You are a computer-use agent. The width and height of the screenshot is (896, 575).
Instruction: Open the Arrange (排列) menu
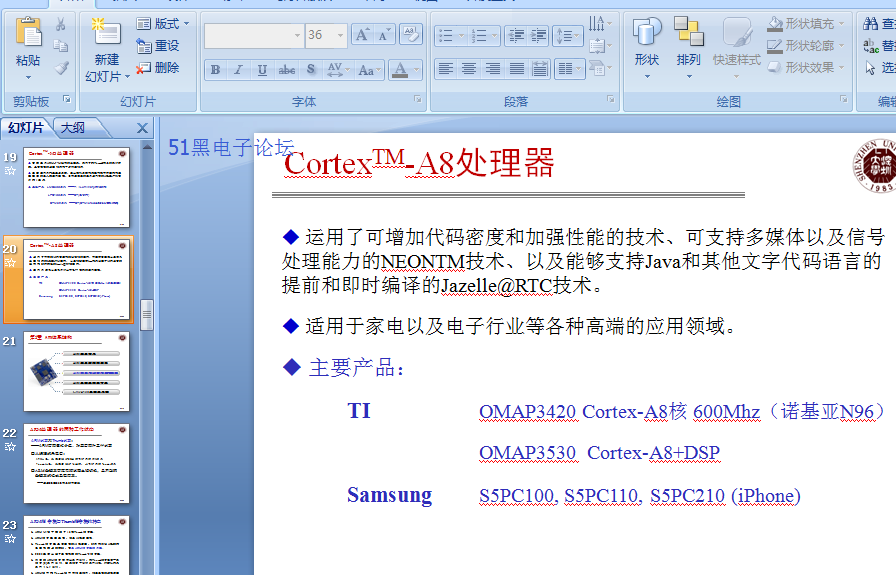click(x=689, y=48)
